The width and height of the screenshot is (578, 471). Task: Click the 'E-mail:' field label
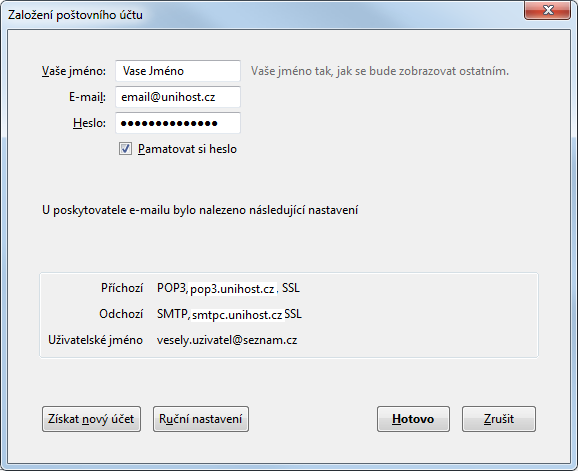point(87,97)
